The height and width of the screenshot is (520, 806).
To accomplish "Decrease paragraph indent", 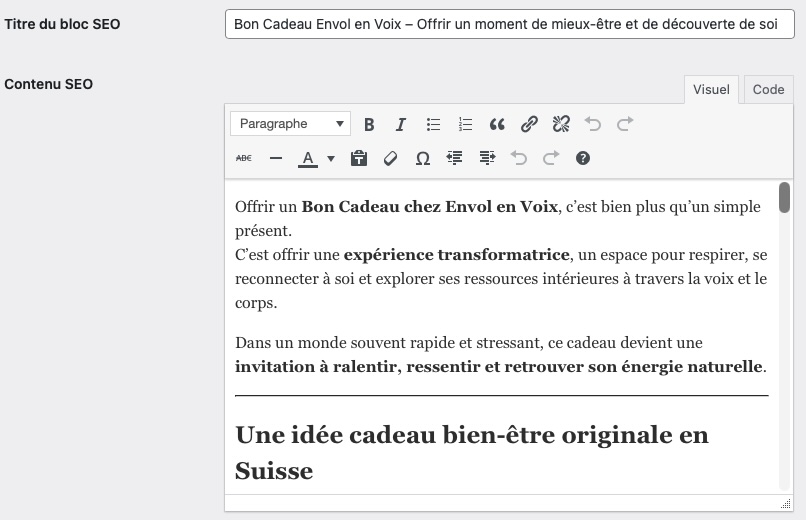I will click(454, 158).
